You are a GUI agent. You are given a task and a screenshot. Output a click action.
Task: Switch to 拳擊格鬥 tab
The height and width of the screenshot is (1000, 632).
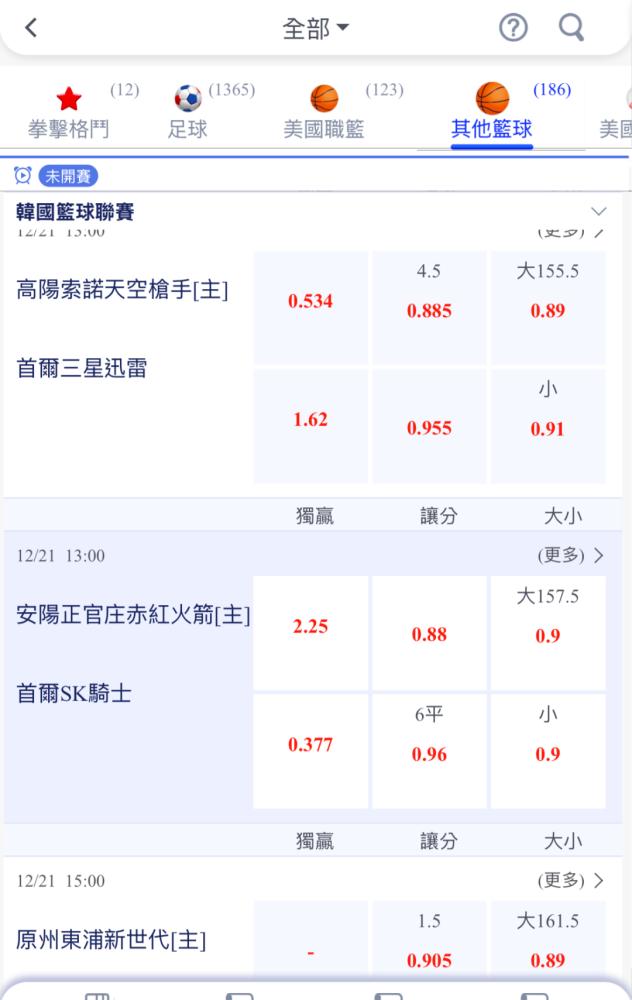tap(68, 129)
